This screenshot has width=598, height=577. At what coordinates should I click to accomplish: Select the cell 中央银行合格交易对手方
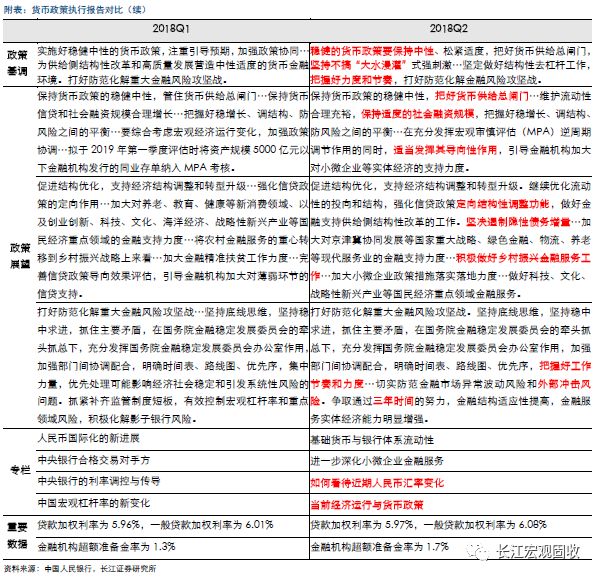pos(94,460)
